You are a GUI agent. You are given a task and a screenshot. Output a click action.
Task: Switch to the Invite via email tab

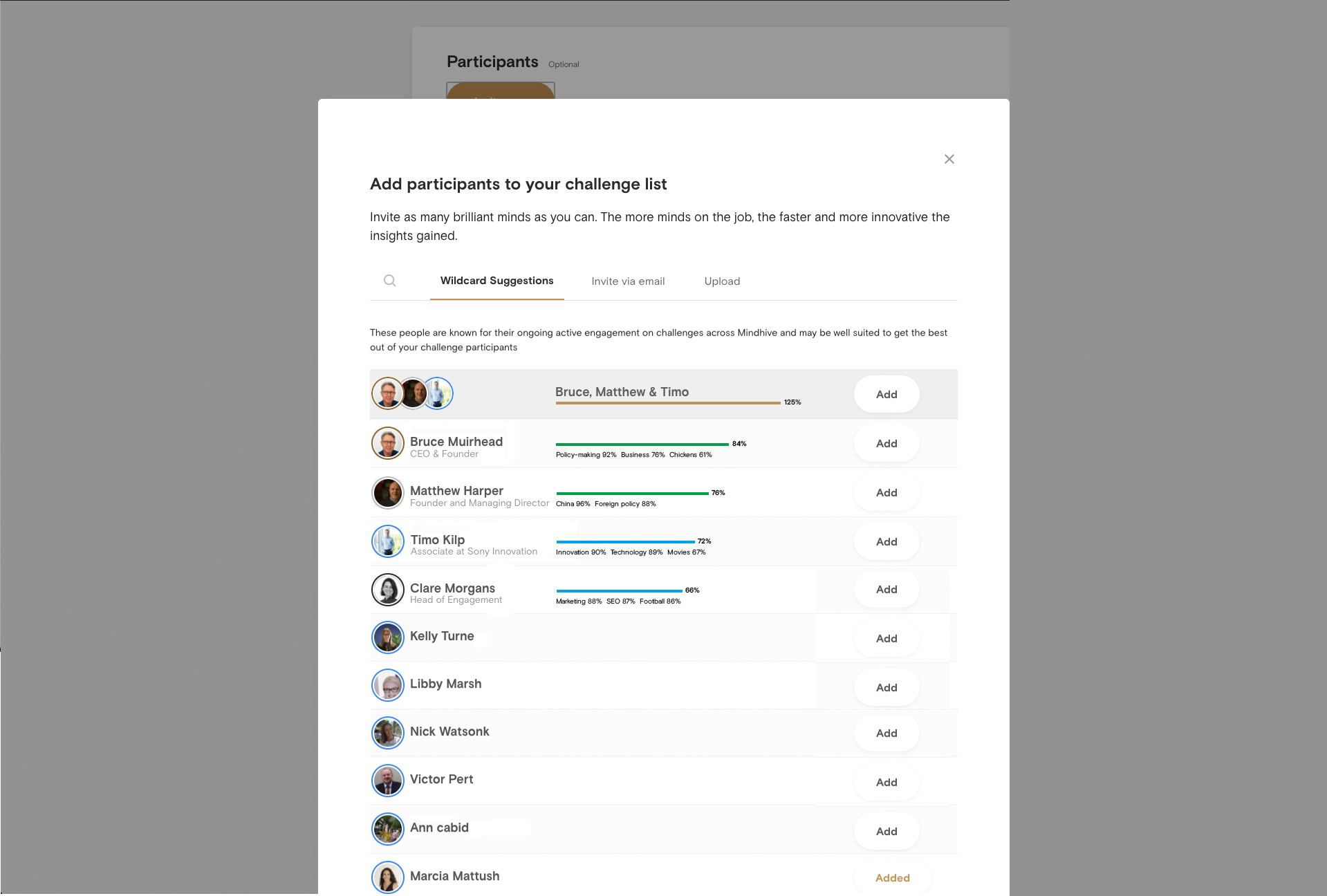(x=627, y=281)
